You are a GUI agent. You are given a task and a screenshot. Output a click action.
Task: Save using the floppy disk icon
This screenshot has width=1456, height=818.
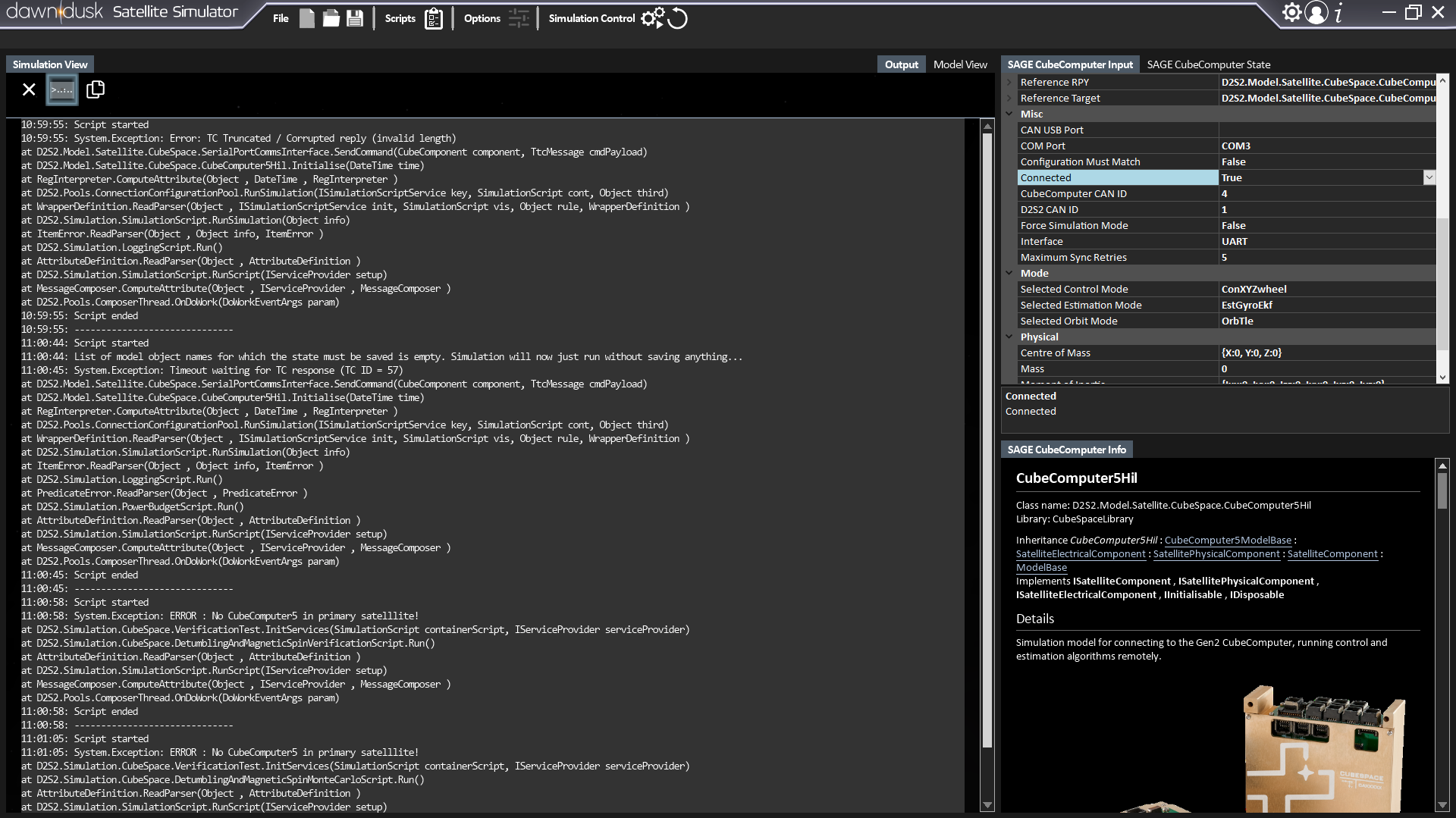pyautogui.click(x=355, y=18)
